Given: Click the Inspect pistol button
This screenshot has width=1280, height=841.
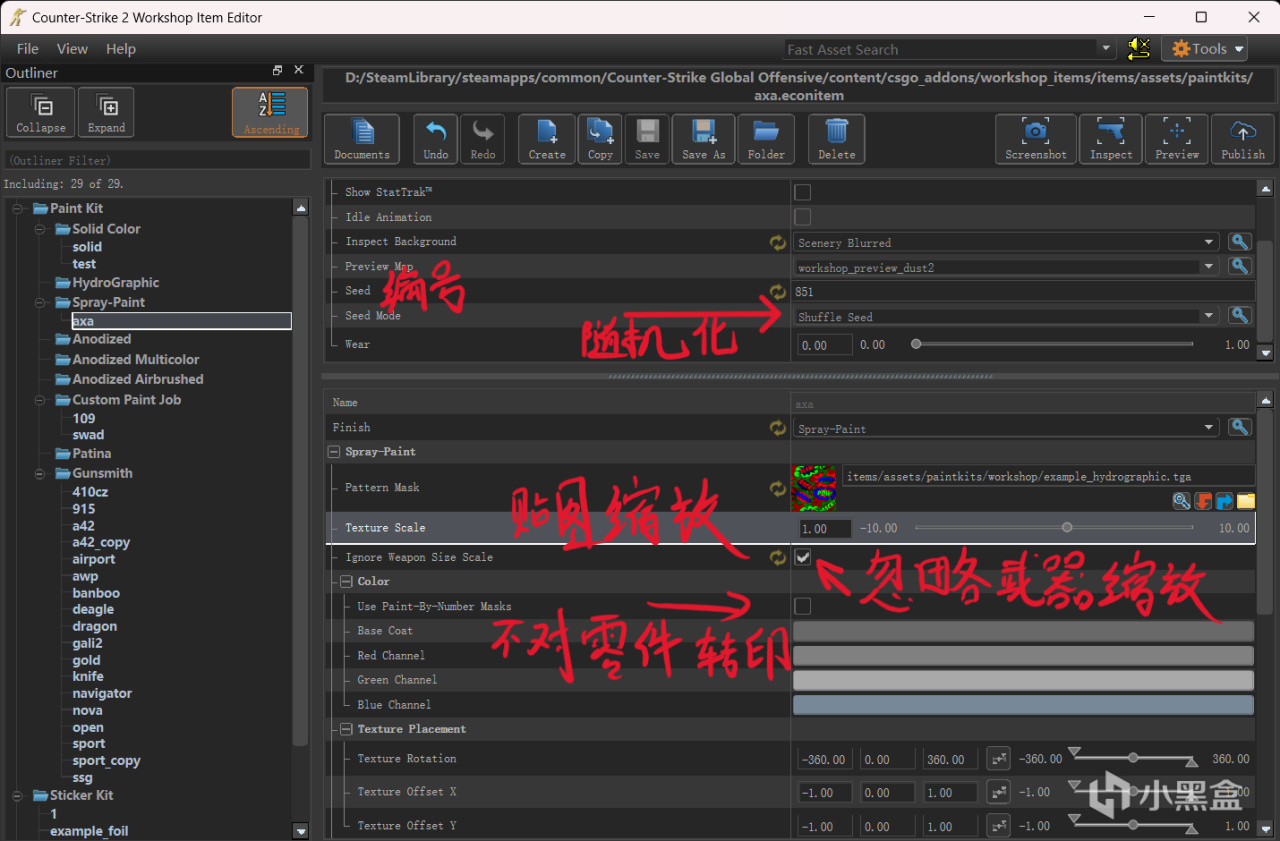Looking at the screenshot, I should (x=1111, y=139).
